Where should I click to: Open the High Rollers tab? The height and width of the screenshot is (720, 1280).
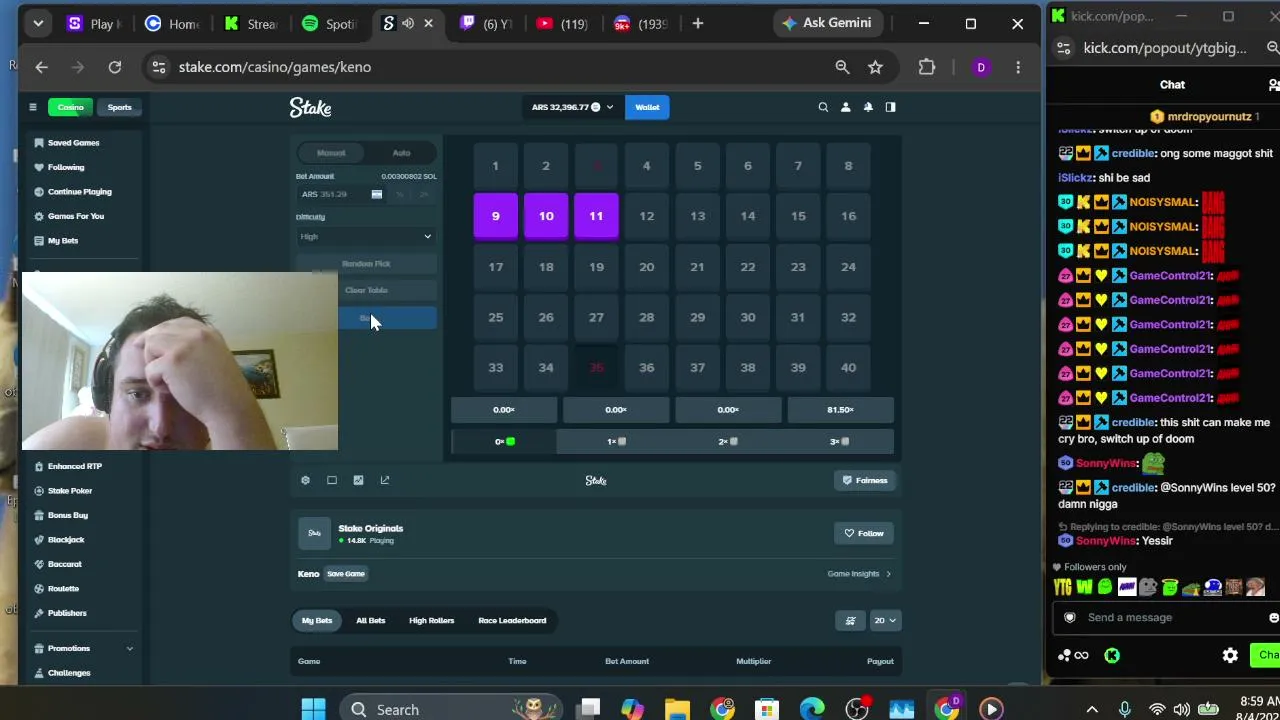[x=431, y=621]
